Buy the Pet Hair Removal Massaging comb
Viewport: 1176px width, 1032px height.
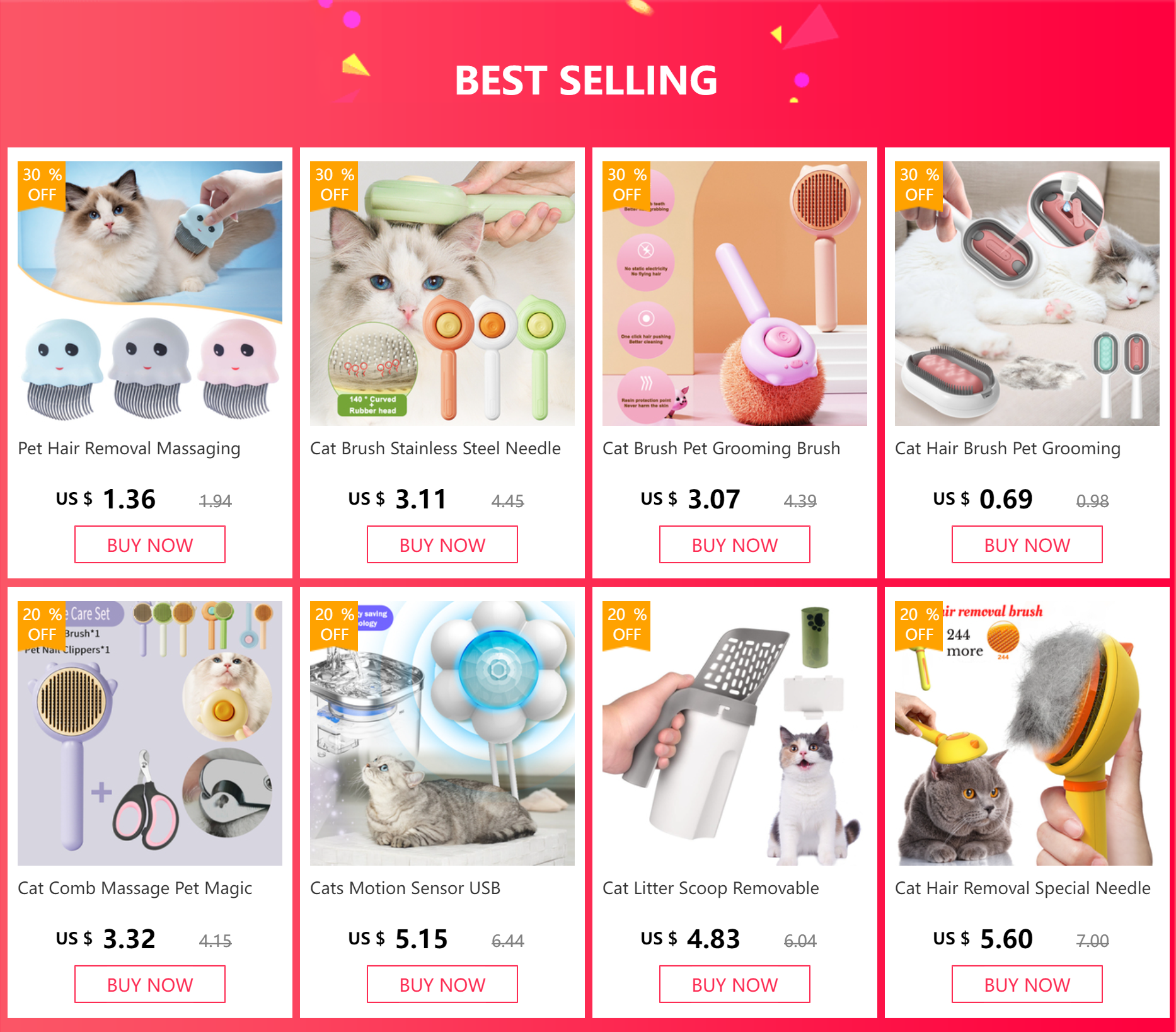coord(150,544)
